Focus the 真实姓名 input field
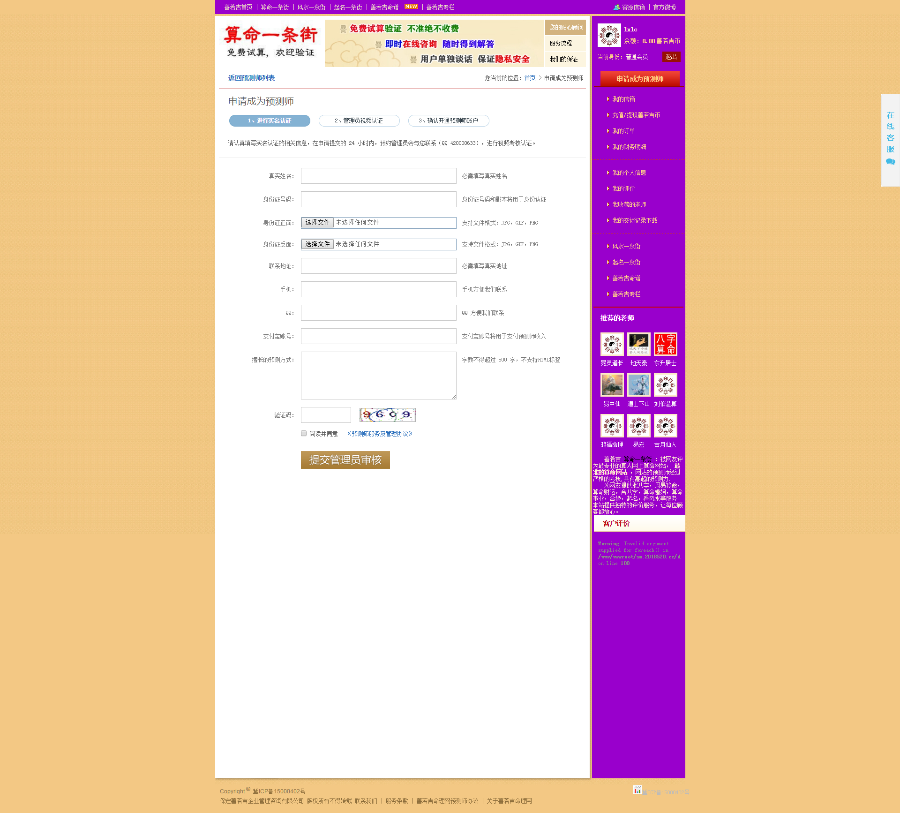900x813 pixels. click(x=379, y=176)
